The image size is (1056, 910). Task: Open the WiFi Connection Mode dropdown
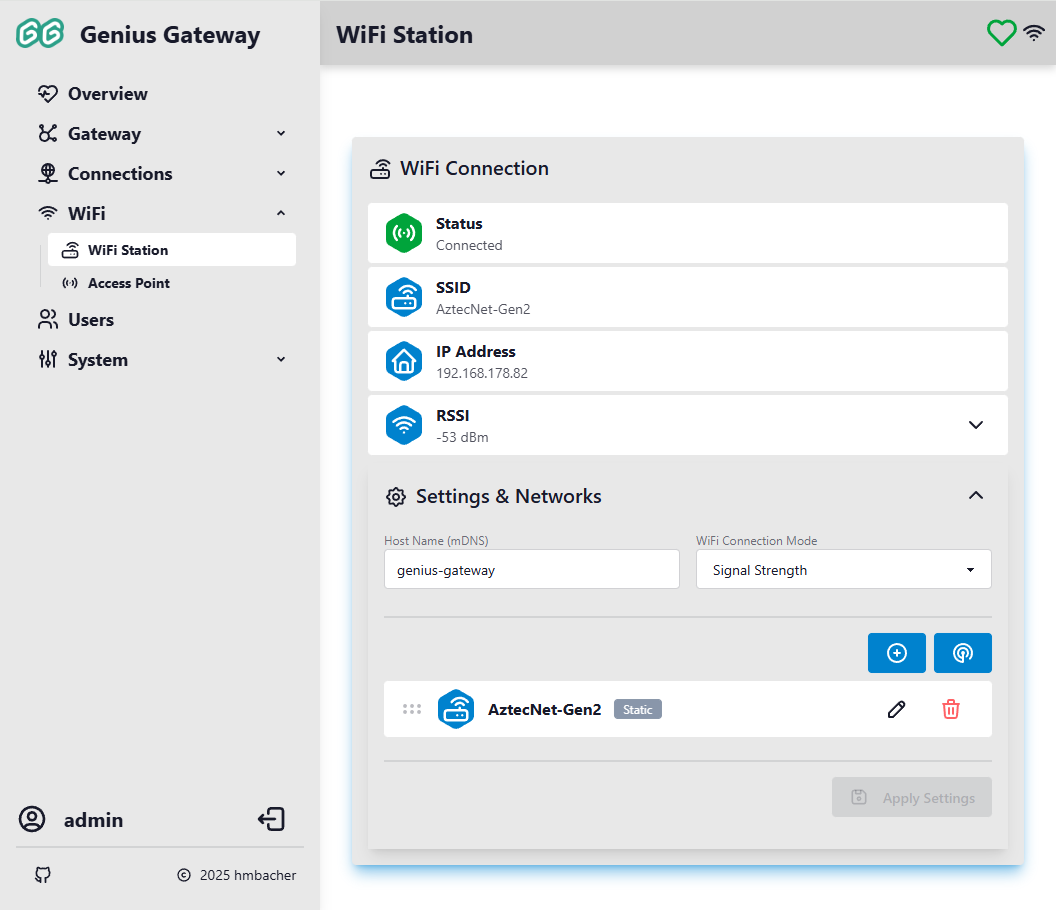pos(843,570)
